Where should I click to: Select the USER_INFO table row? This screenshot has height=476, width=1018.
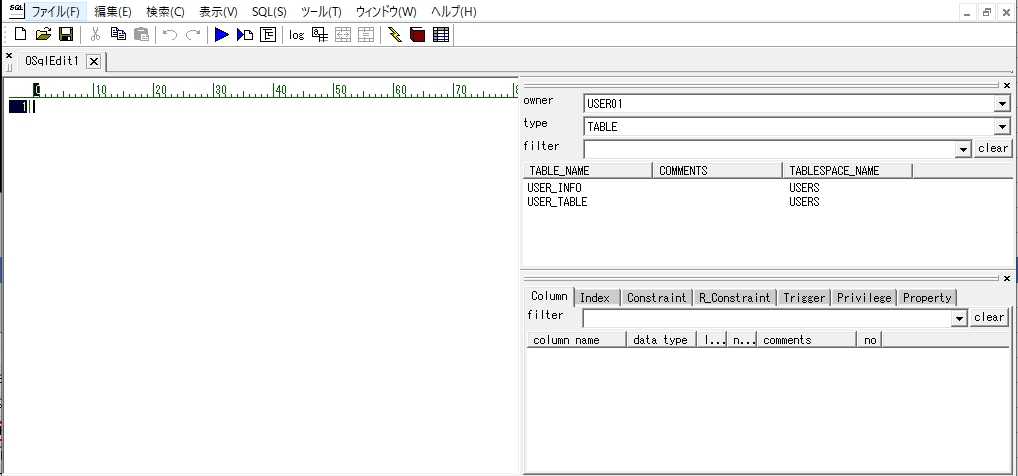click(554, 188)
